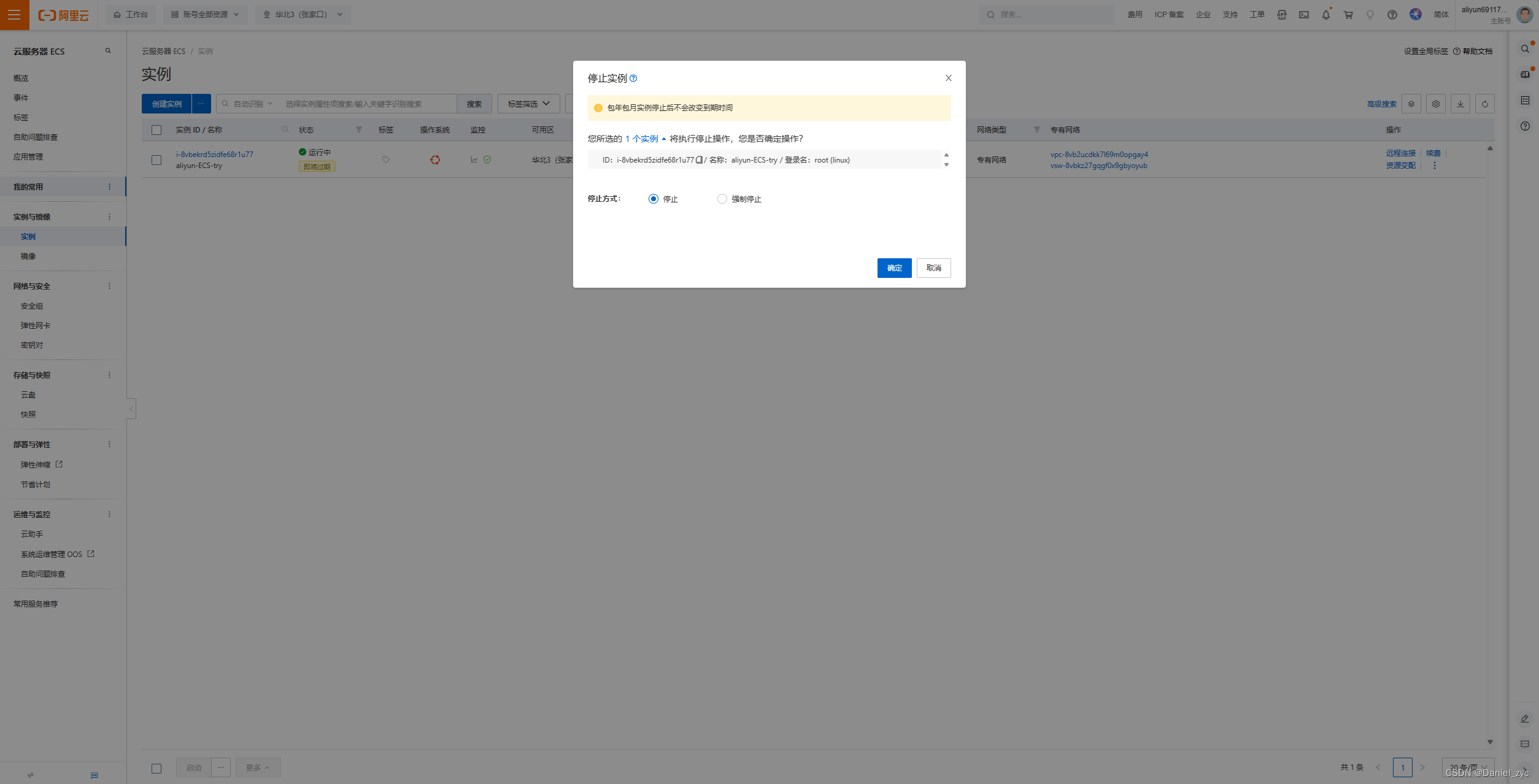Open the shopping cart icon
This screenshot has height=784, width=1539.
click(1348, 15)
